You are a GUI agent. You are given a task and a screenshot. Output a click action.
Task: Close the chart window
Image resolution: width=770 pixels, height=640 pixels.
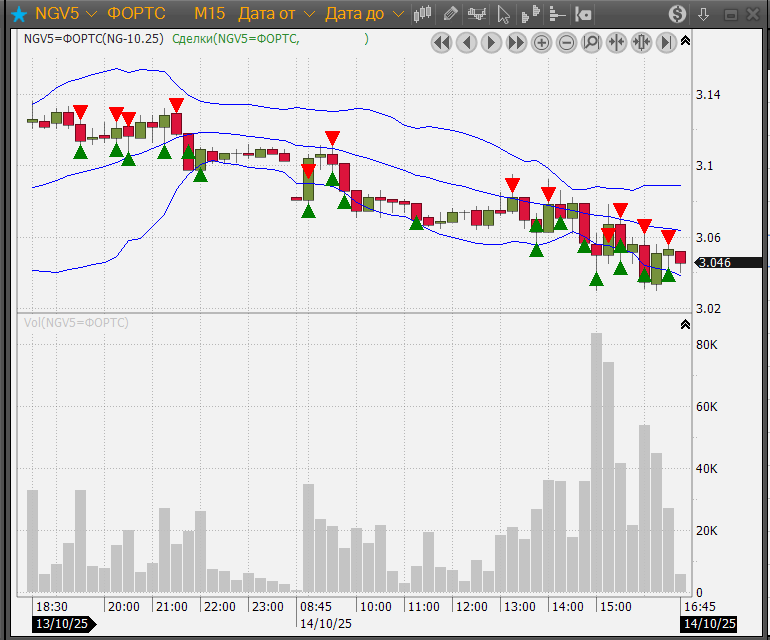tap(753, 14)
